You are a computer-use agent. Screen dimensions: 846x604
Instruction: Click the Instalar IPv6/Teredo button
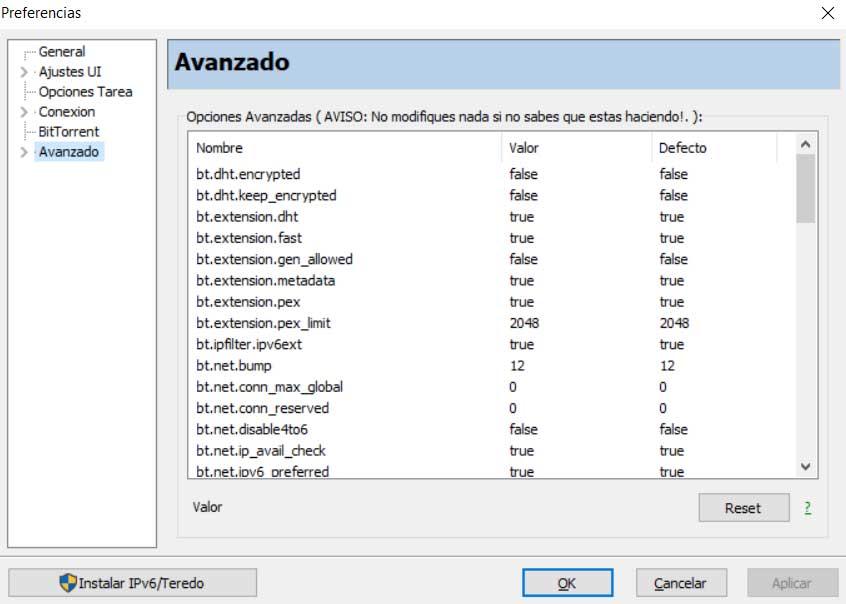[132, 583]
